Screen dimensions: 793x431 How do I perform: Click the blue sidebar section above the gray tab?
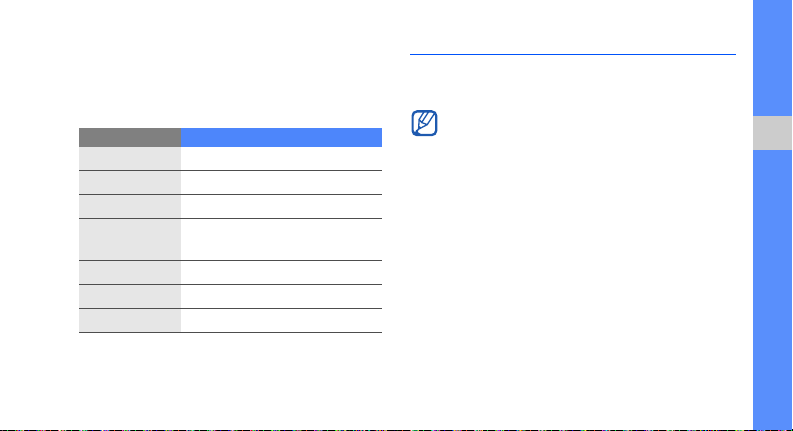point(772,58)
